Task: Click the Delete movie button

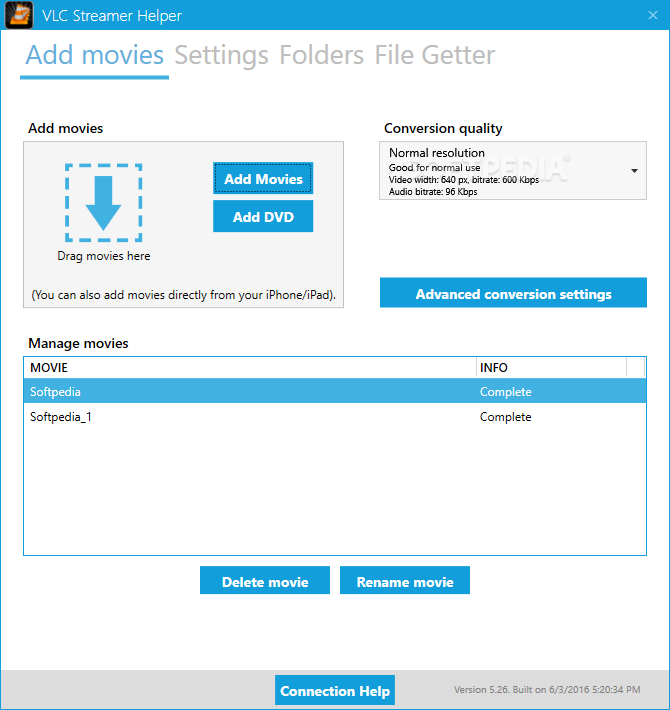Action: [265, 580]
